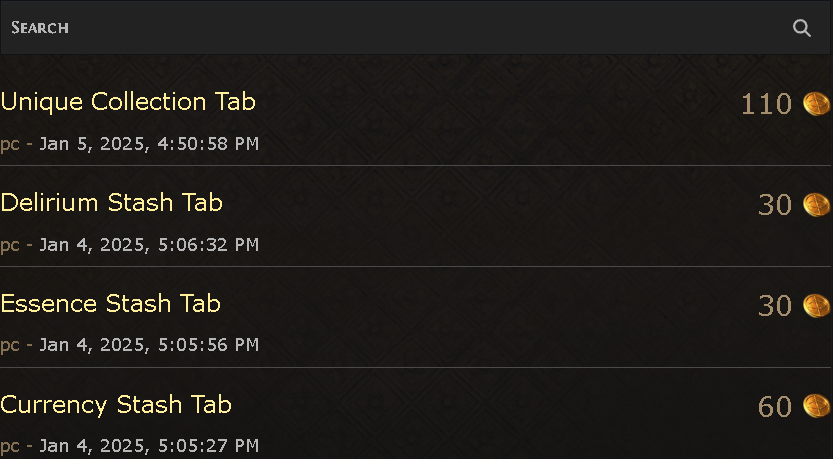The image size is (833, 459).
Task: Click the pc label under Currency Stash Tab
Action: point(10,446)
